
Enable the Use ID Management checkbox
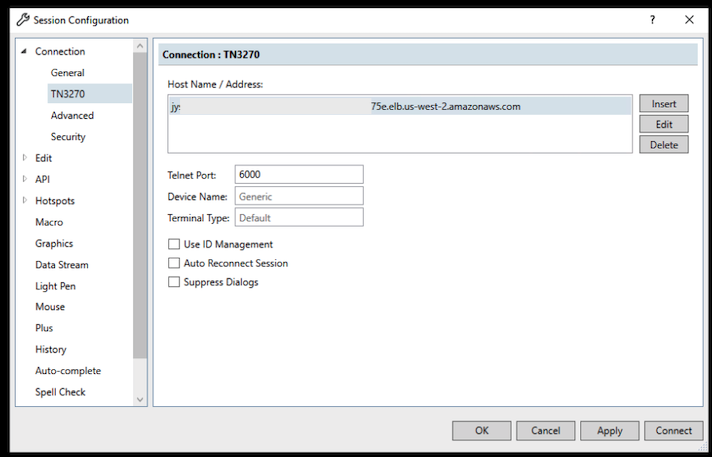pos(174,244)
